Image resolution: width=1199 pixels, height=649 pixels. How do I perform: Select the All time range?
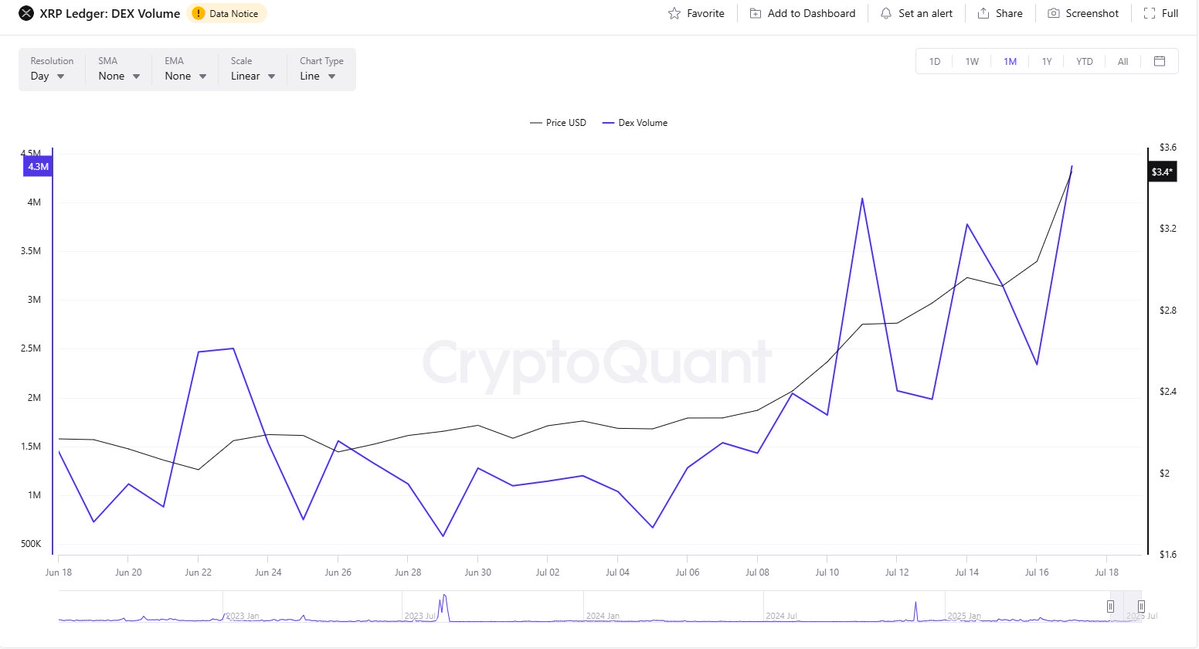pyautogui.click(x=1123, y=61)
